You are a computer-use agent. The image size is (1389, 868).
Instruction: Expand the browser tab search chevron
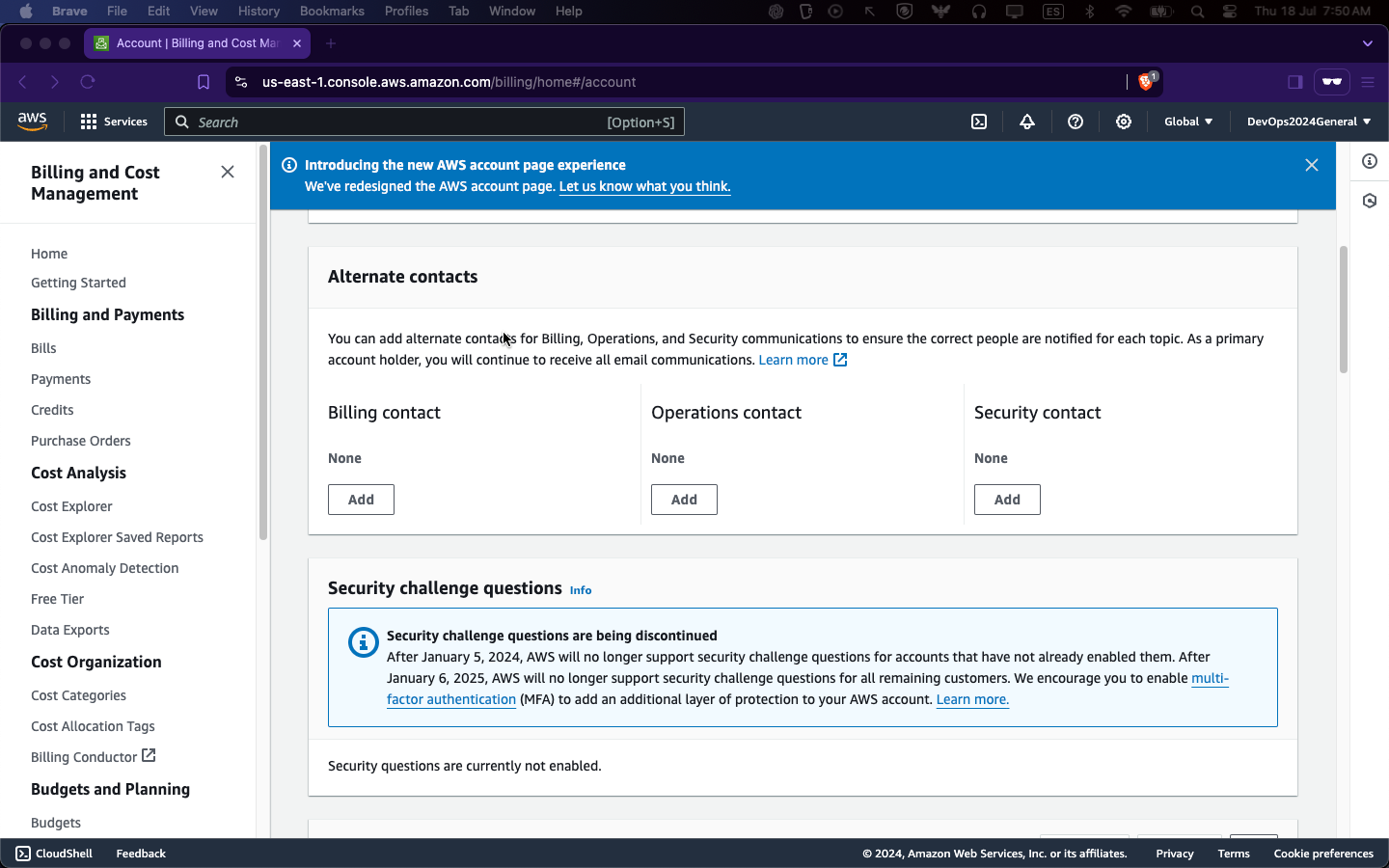1367,43
